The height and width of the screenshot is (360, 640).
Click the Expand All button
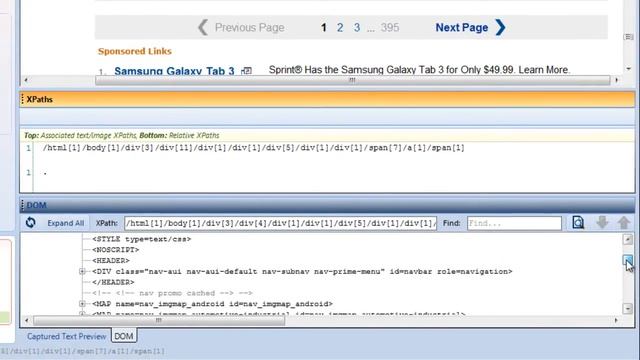(x=65, y=223)
